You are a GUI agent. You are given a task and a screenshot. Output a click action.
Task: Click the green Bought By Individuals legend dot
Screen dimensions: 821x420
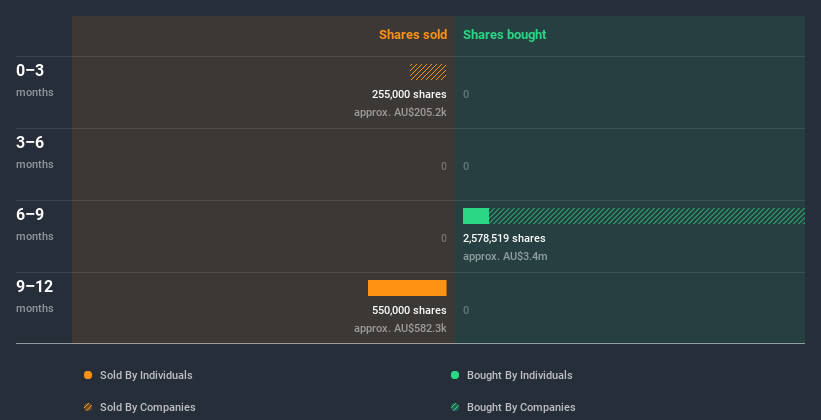pos(455,375)
